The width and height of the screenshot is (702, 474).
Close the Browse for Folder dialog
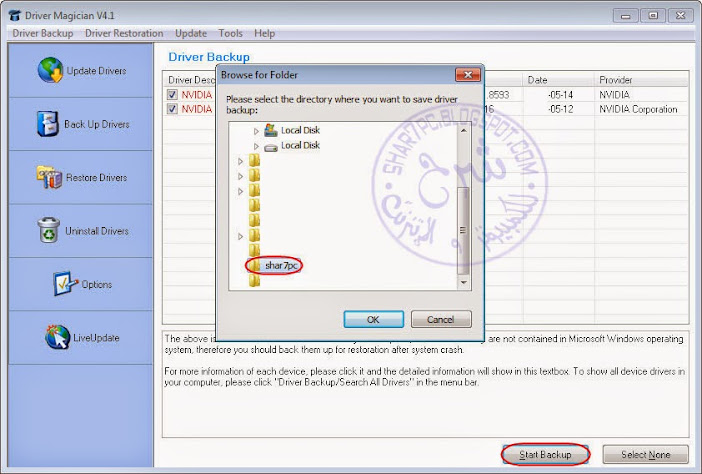(x=468, y=75)
